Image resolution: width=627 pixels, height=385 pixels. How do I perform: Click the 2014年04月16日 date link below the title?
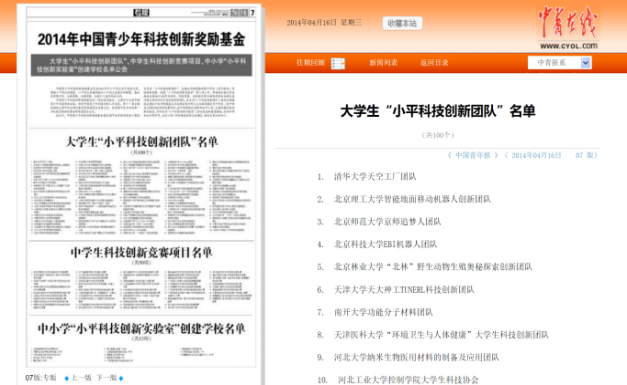point(536,156)
